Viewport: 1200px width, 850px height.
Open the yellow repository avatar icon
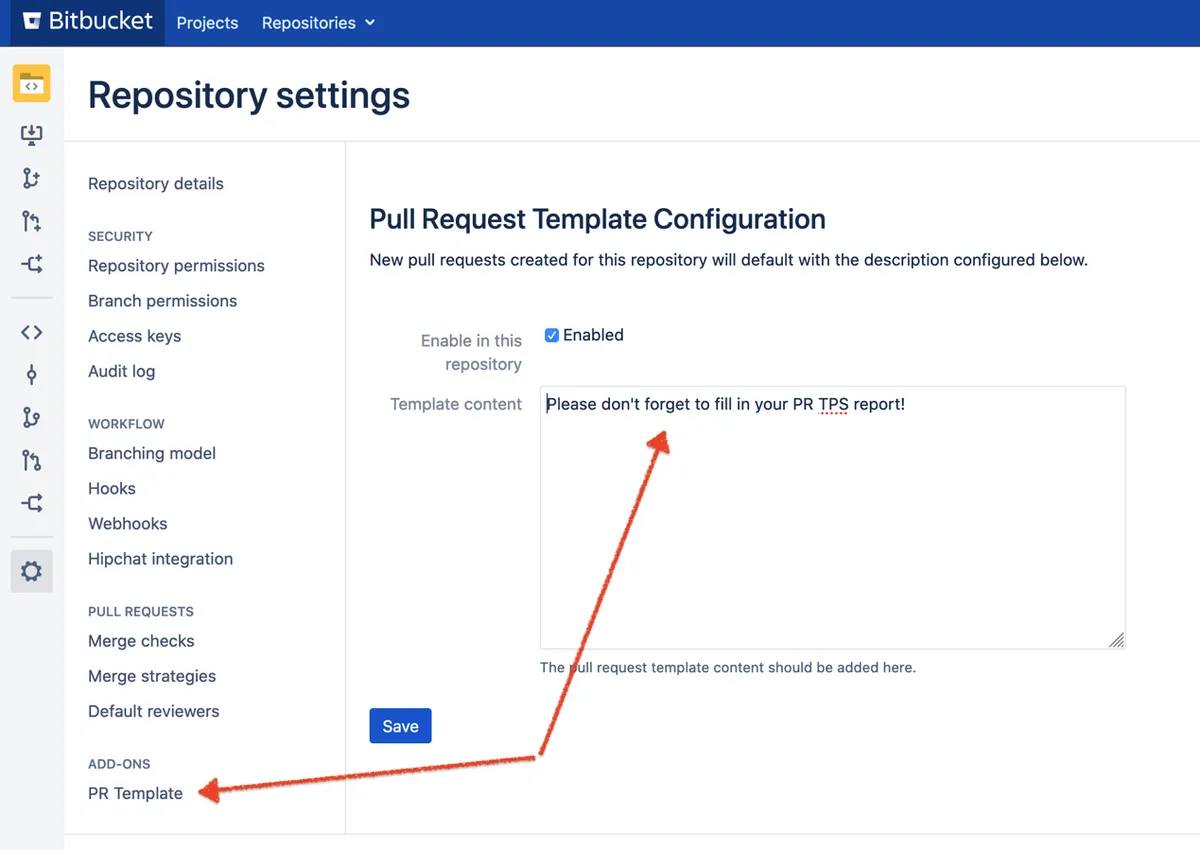(x=32, y=84)
